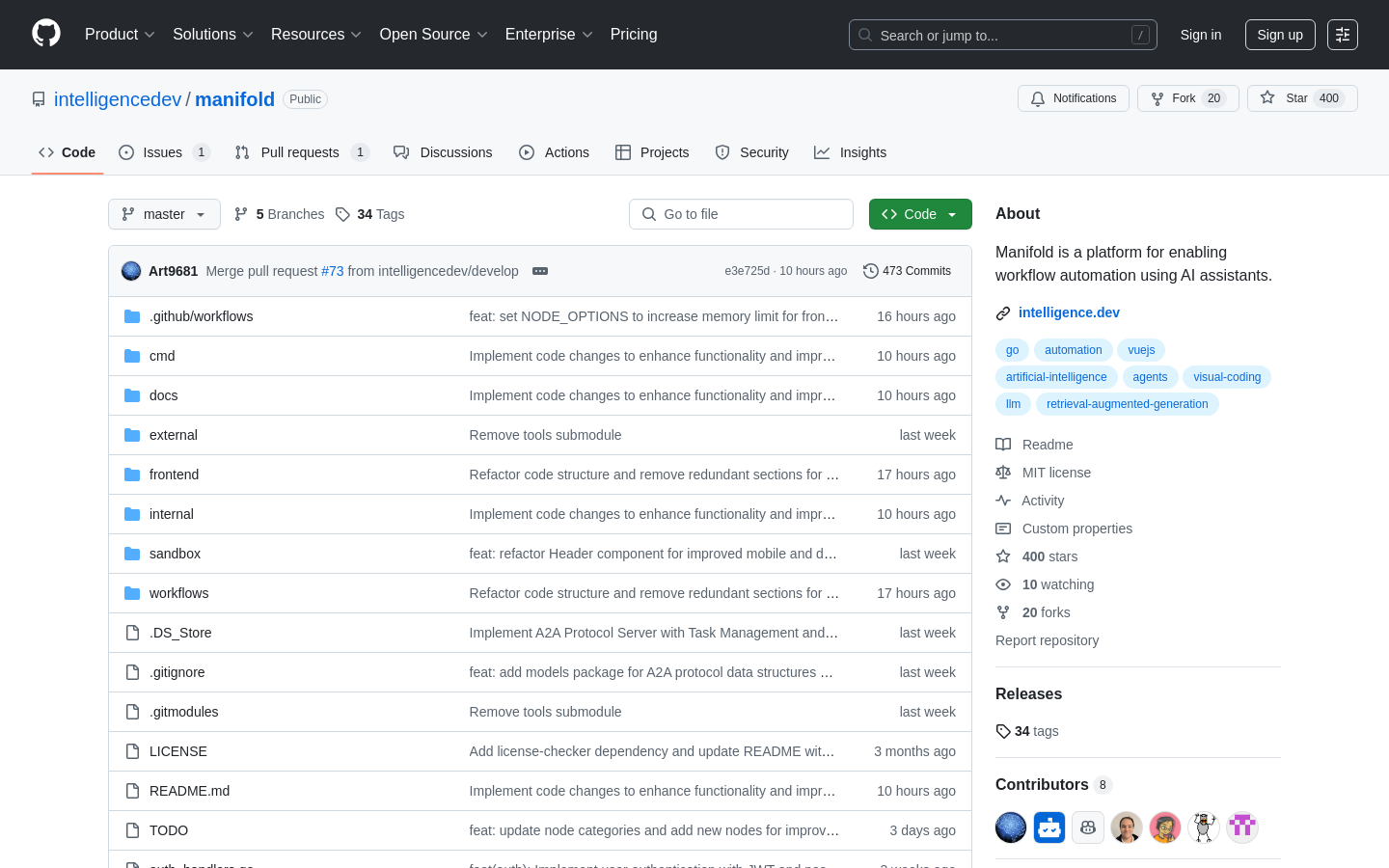This screenshot has height=868, width=1389.
Task: Click the Sign up button
Action: 1280,35
